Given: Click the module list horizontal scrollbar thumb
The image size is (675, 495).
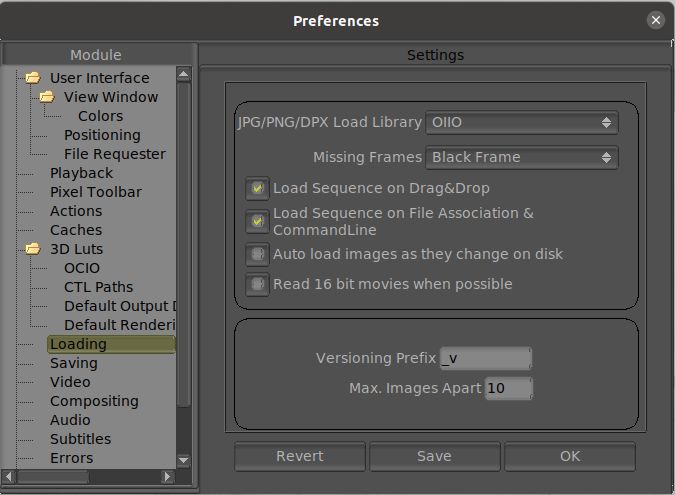Looking at the screenshot, I should tap(53, 476).
